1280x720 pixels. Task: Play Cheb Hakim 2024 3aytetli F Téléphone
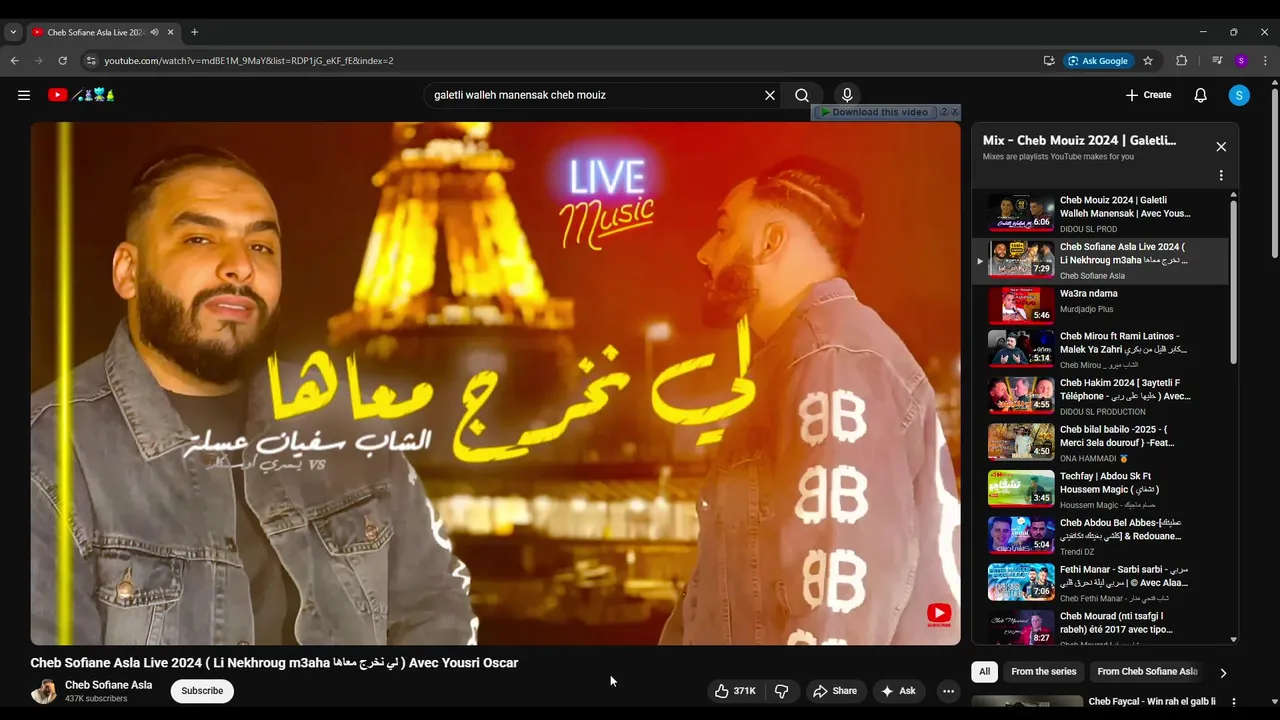1100,396
